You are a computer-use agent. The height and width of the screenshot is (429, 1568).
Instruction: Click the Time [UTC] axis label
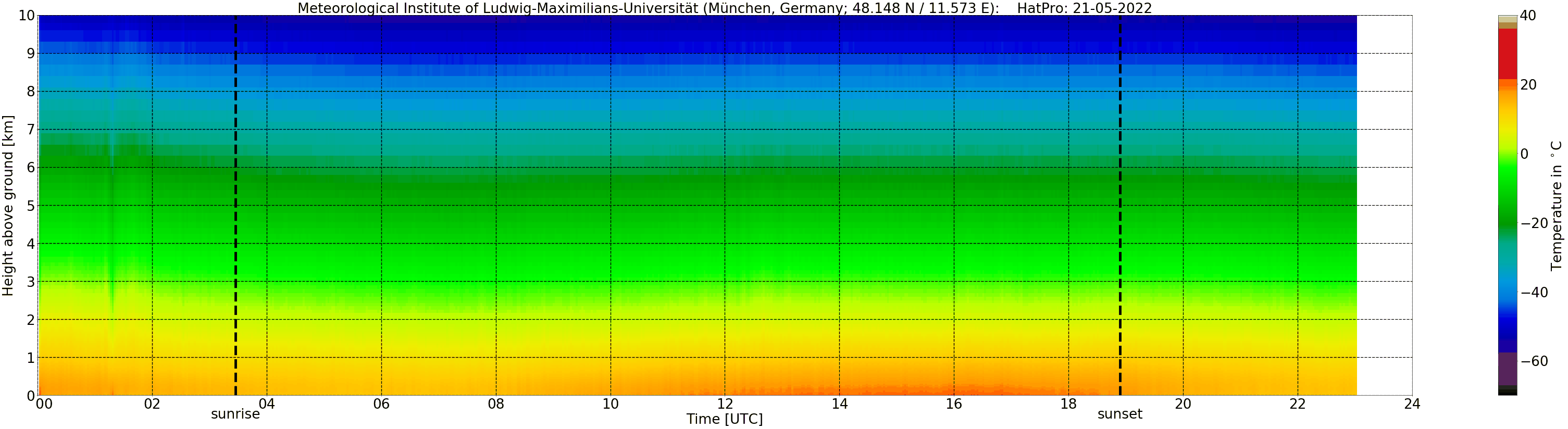pyautogui.click(x=724, y=419)
